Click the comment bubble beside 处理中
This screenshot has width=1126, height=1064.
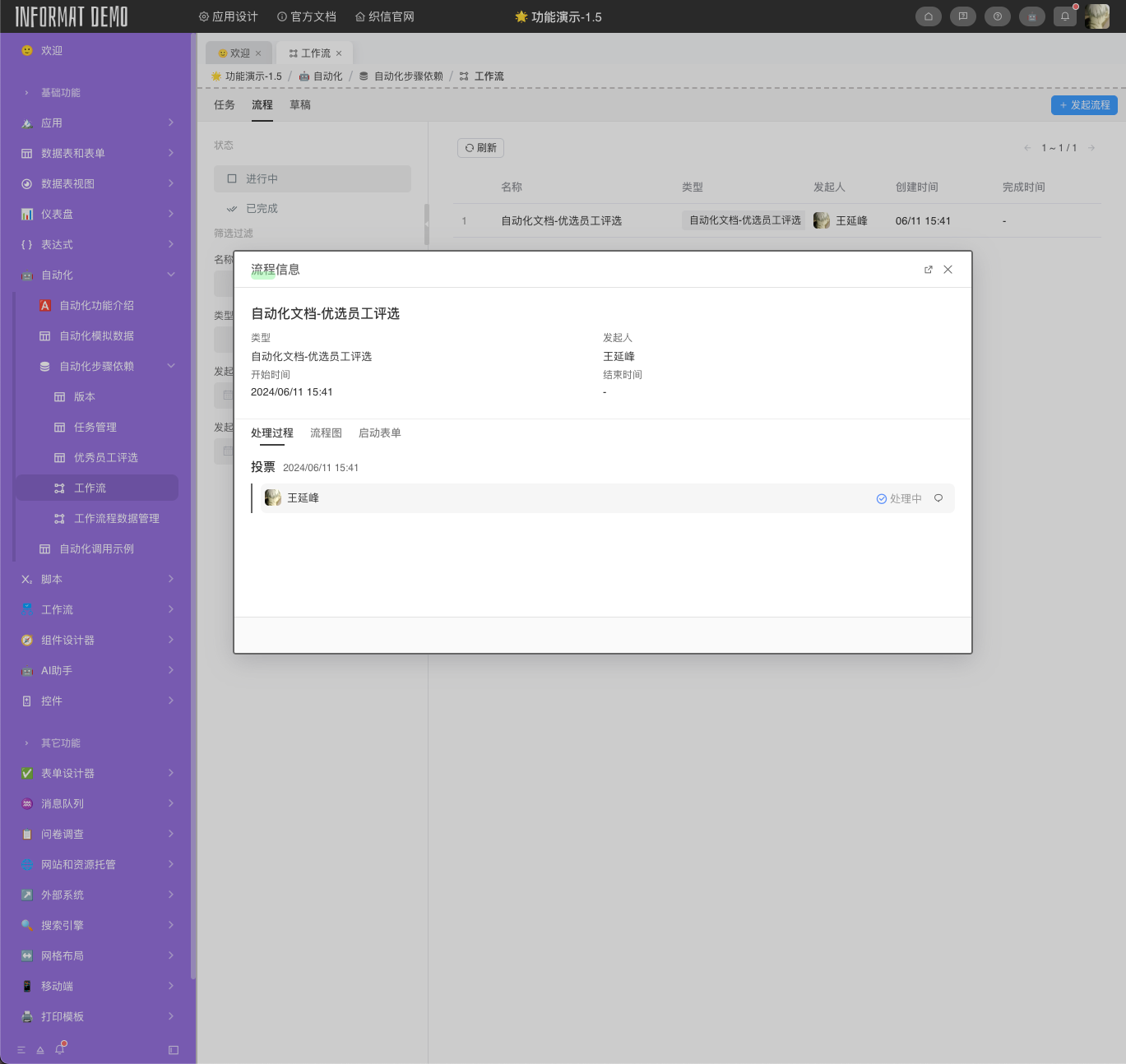(938, 498)
